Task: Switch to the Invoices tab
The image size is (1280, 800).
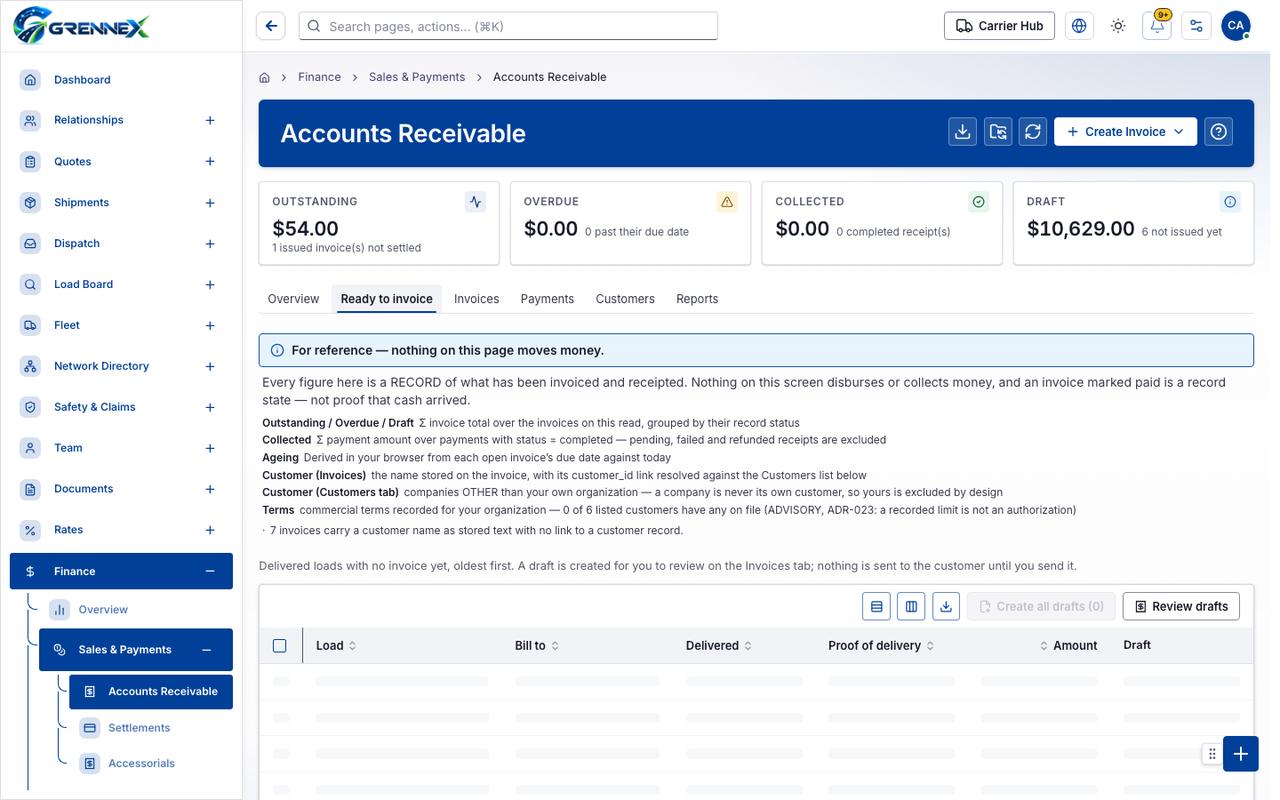Action: point(476,299)
